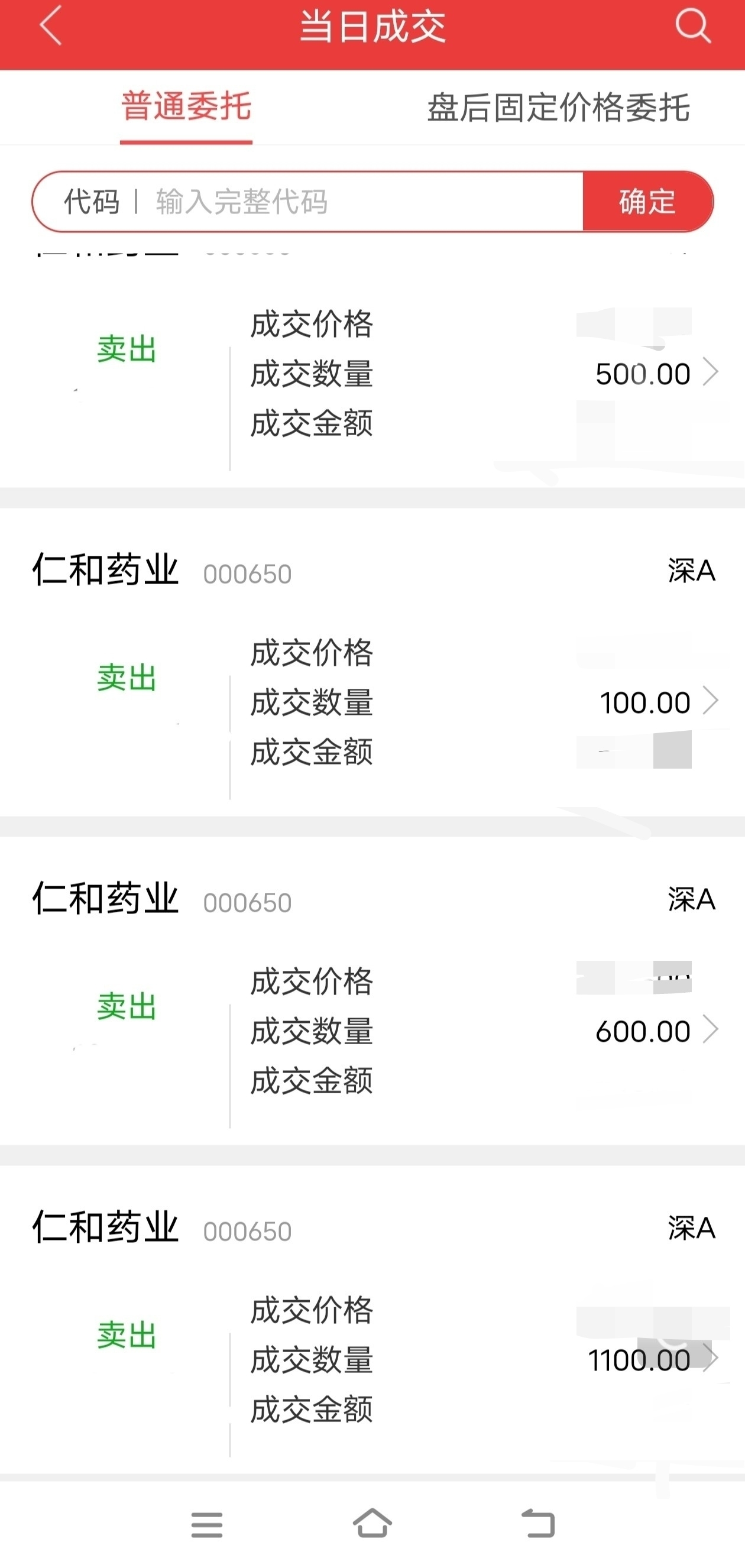This screenshot has width=745, height=1568.
Task: Expand details chevron beside 500.00
Action: (710, 372)
